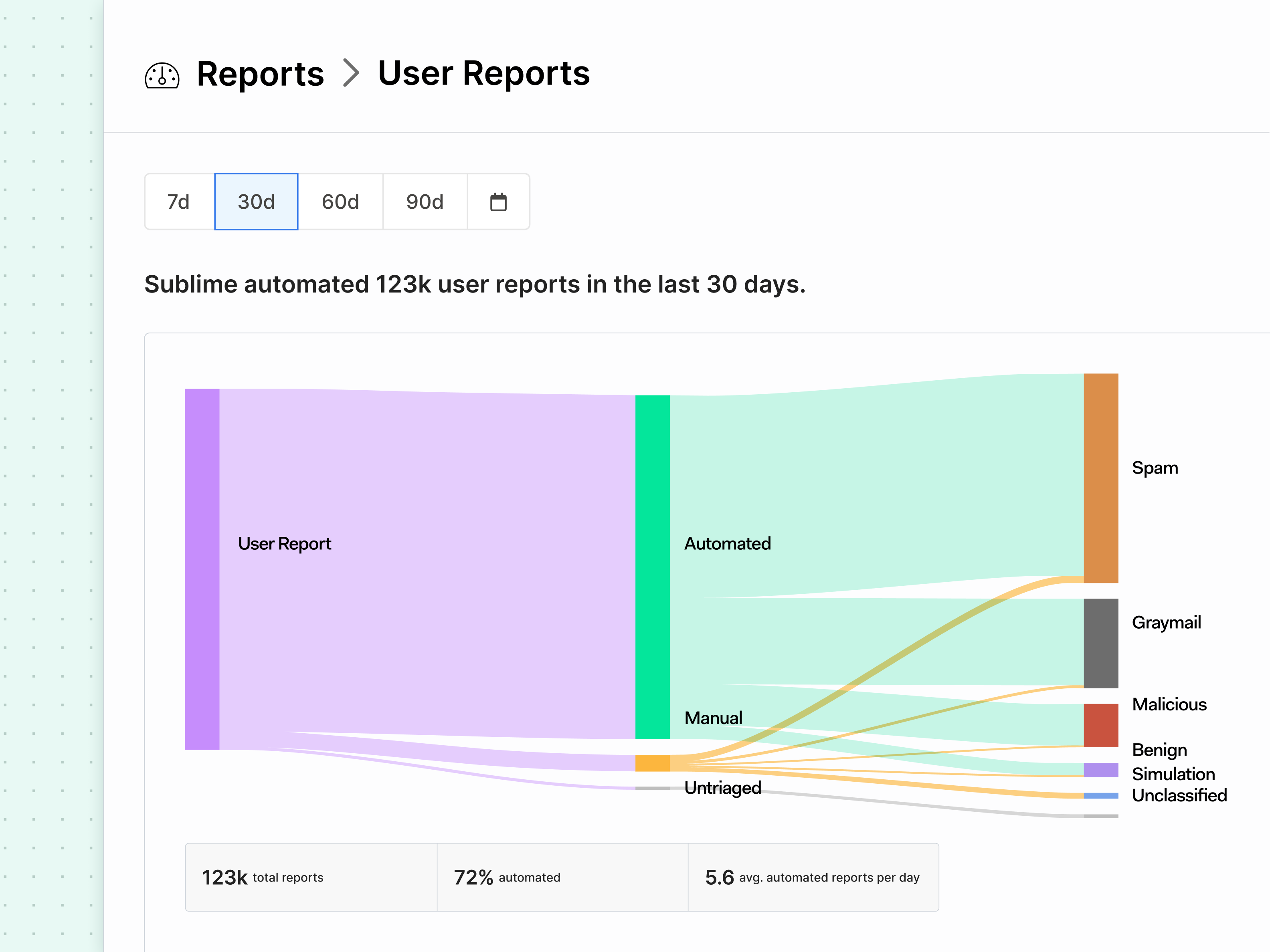This screenshot has height=952, width=1270.
Task: Click the Spam category bar
Action: [1101, 478]
